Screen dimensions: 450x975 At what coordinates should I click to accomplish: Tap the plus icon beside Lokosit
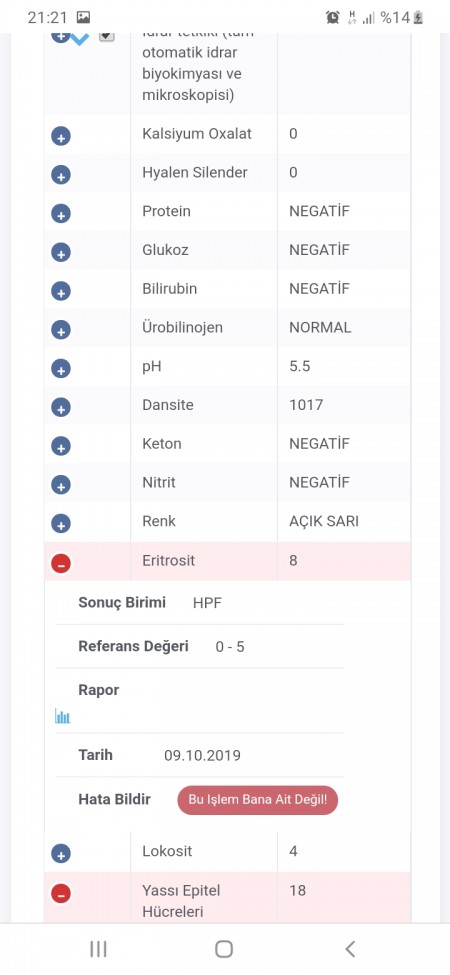(61, 854)
